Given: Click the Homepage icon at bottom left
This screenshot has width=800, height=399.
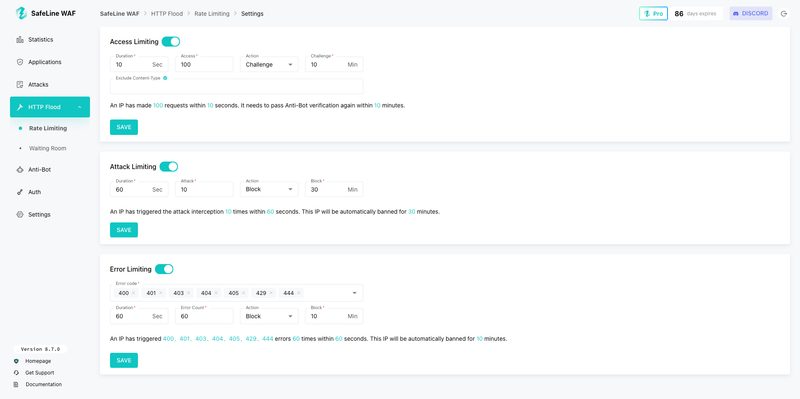Looking at the screenshot, I should 16,361.
